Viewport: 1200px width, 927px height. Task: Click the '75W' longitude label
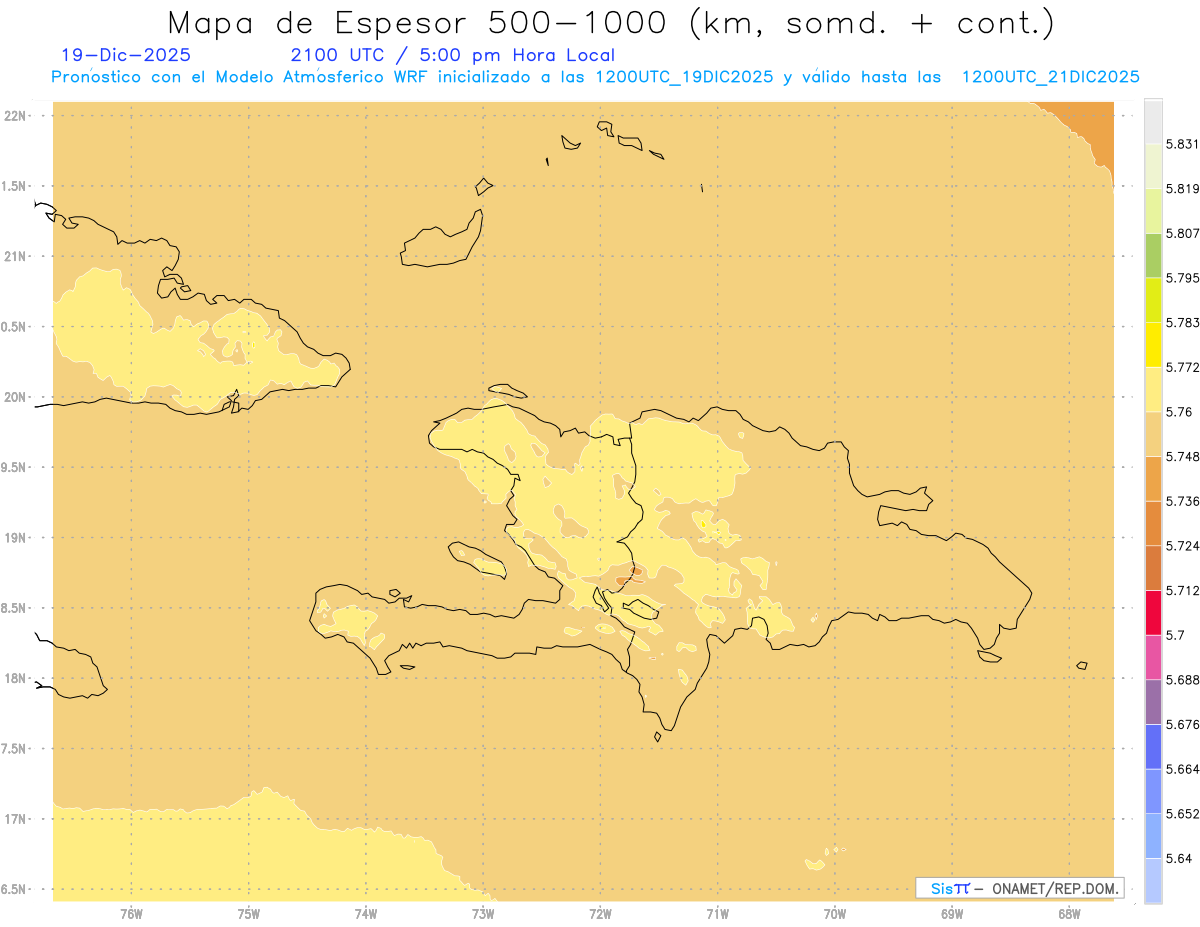point(249,913)
